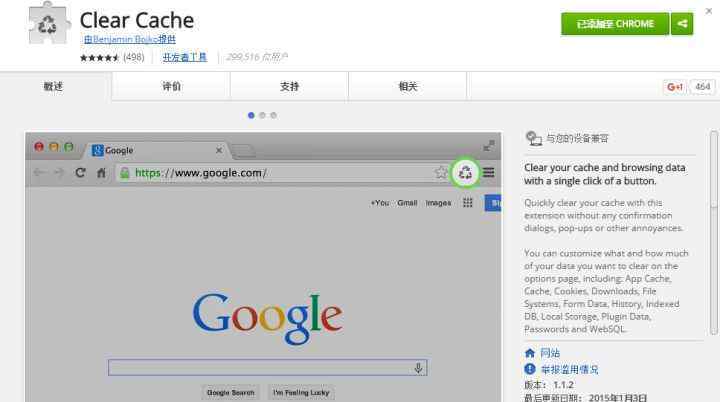Click the (498) review count
Screen dimensions: 720x402
tap(134, 57)
